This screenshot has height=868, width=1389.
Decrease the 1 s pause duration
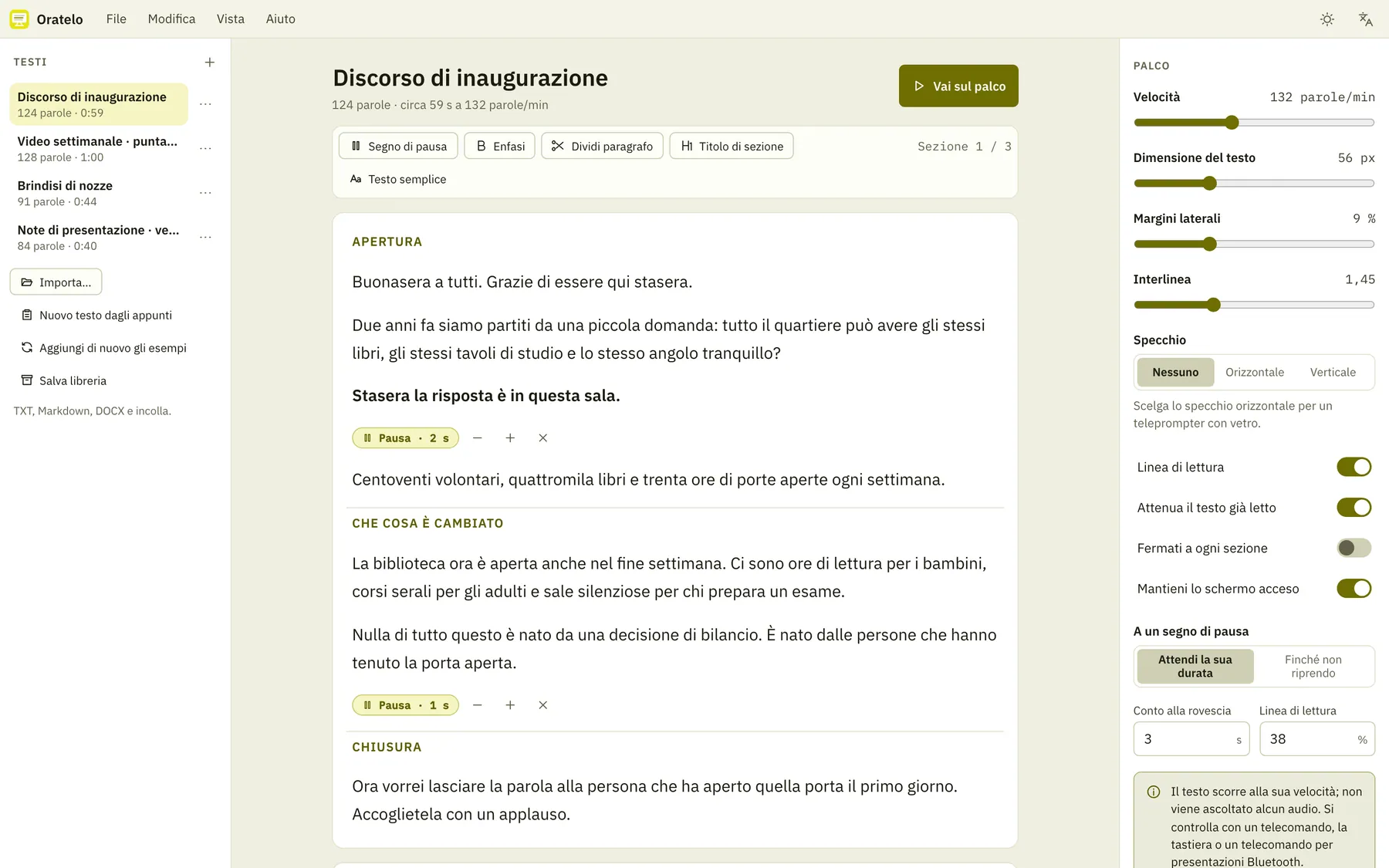tap(478, 705)
